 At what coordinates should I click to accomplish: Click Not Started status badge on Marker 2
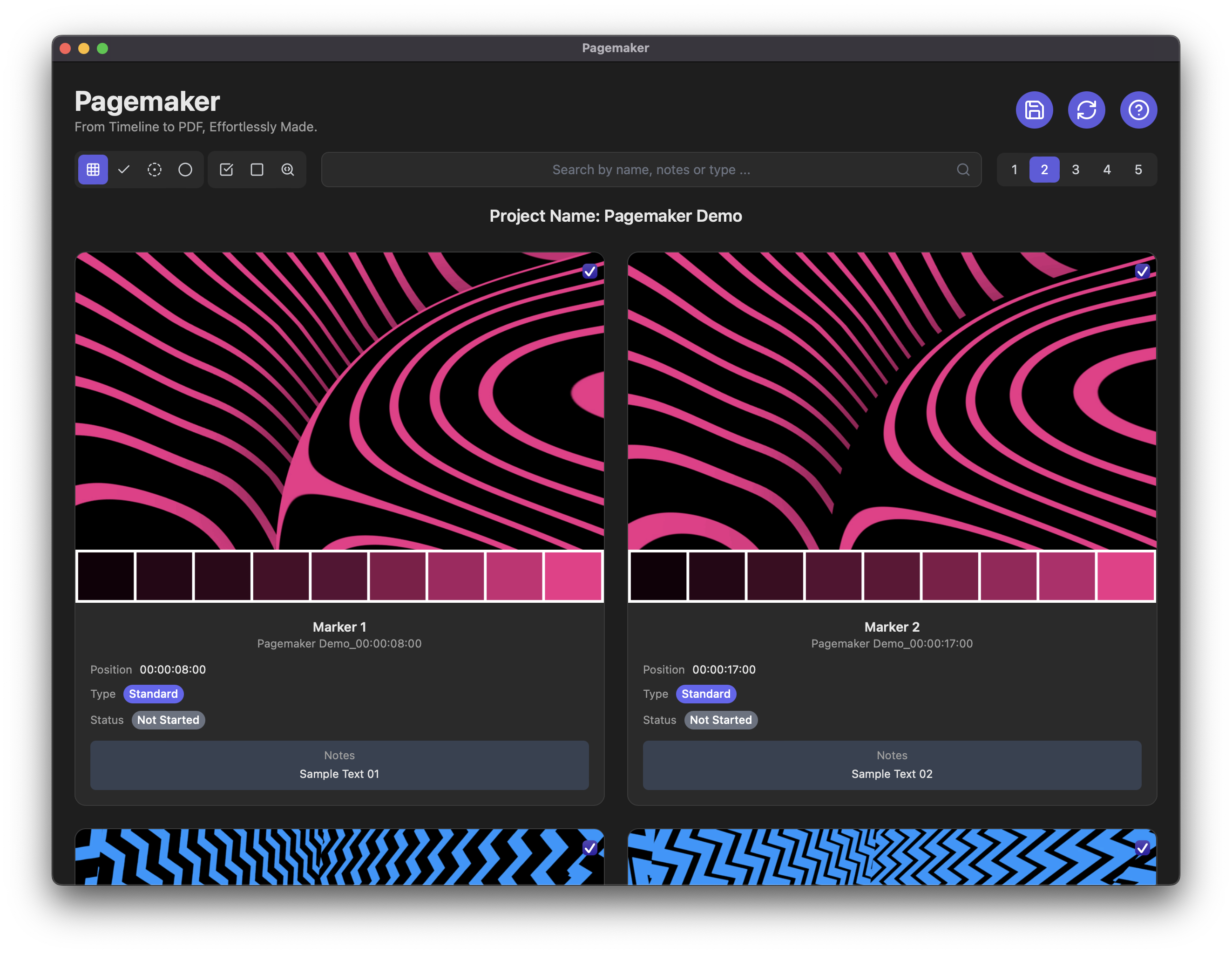click(x=720, y=720)
